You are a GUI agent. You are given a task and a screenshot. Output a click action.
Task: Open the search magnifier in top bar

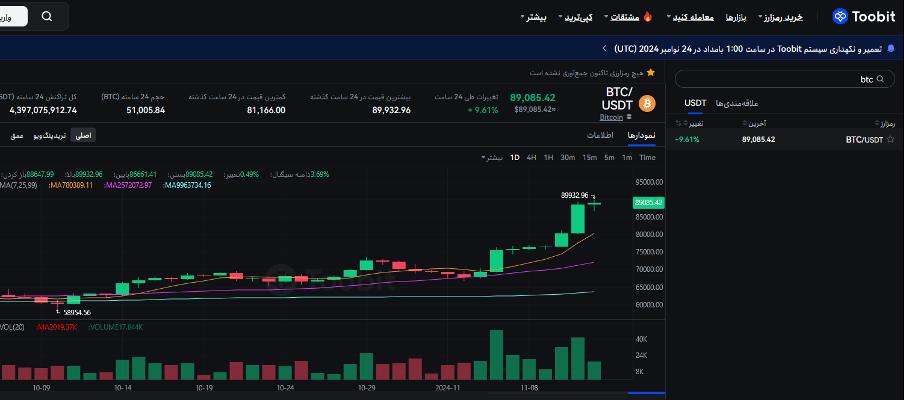(47, 16)
